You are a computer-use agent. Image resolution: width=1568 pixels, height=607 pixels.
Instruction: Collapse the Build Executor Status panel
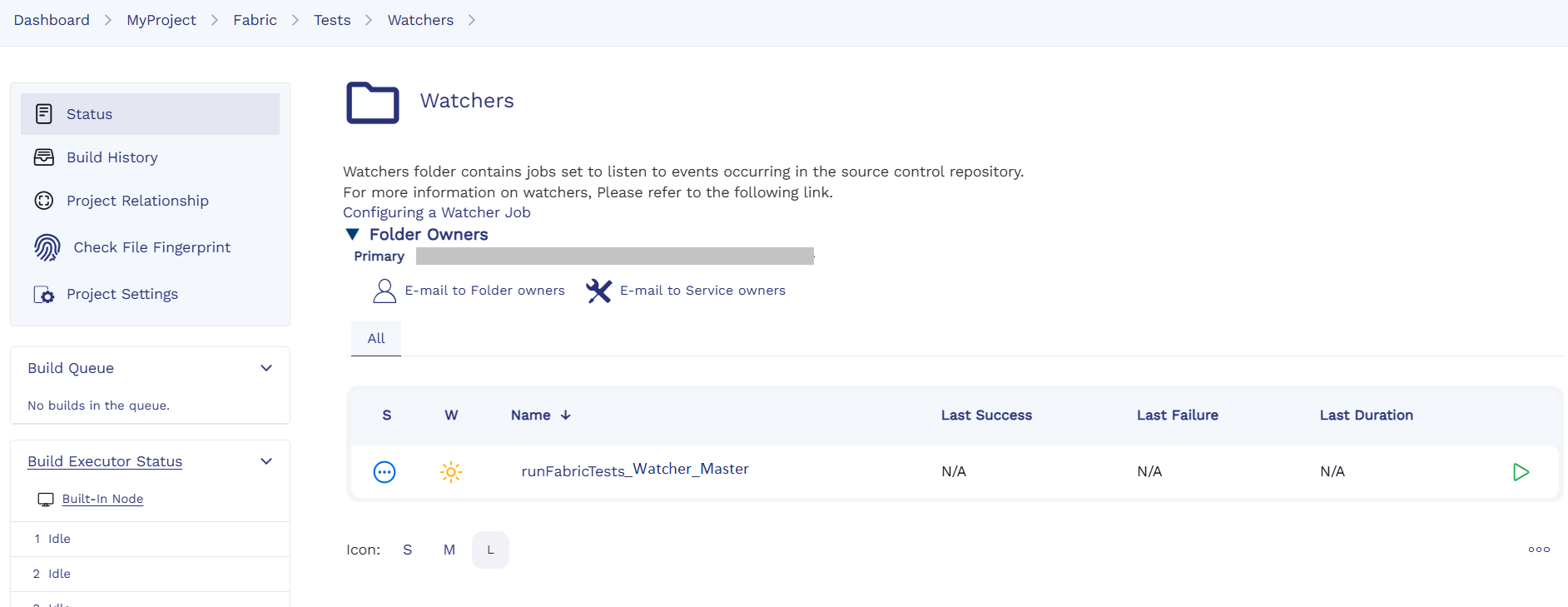point(266,461)
